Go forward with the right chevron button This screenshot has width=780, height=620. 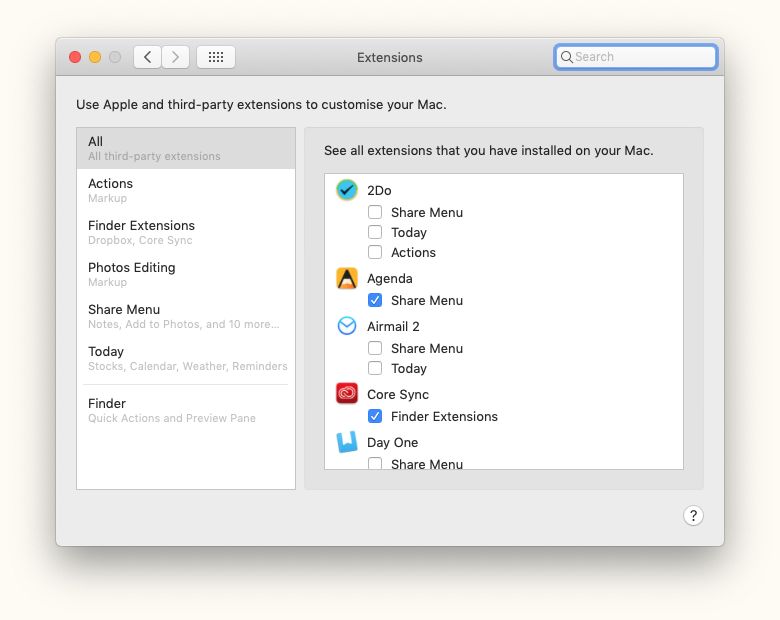point(175,57)
